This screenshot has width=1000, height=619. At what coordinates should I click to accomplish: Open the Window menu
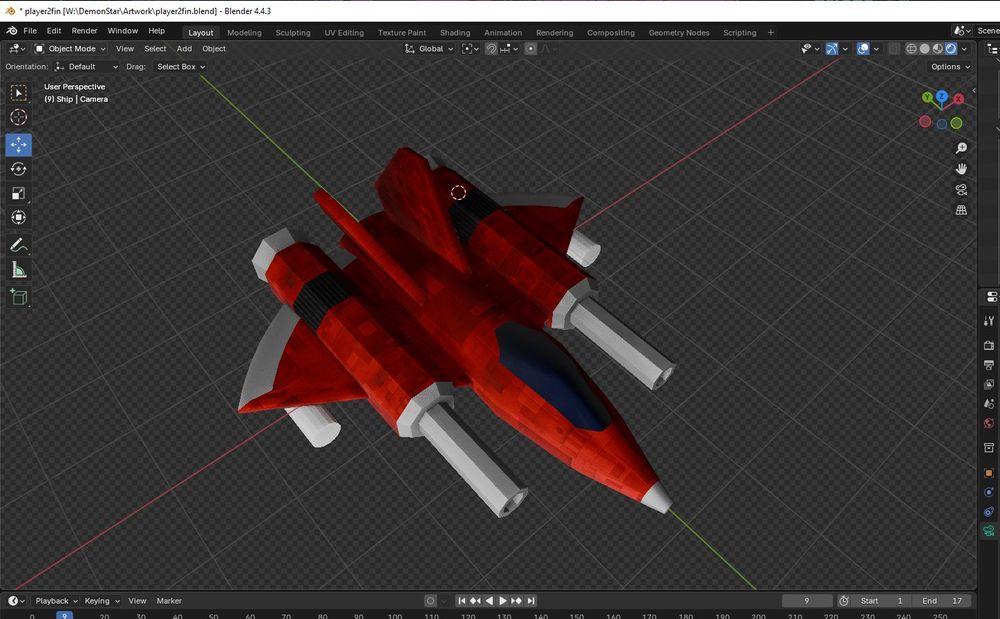pyautogui.click(x=122, y=31)
